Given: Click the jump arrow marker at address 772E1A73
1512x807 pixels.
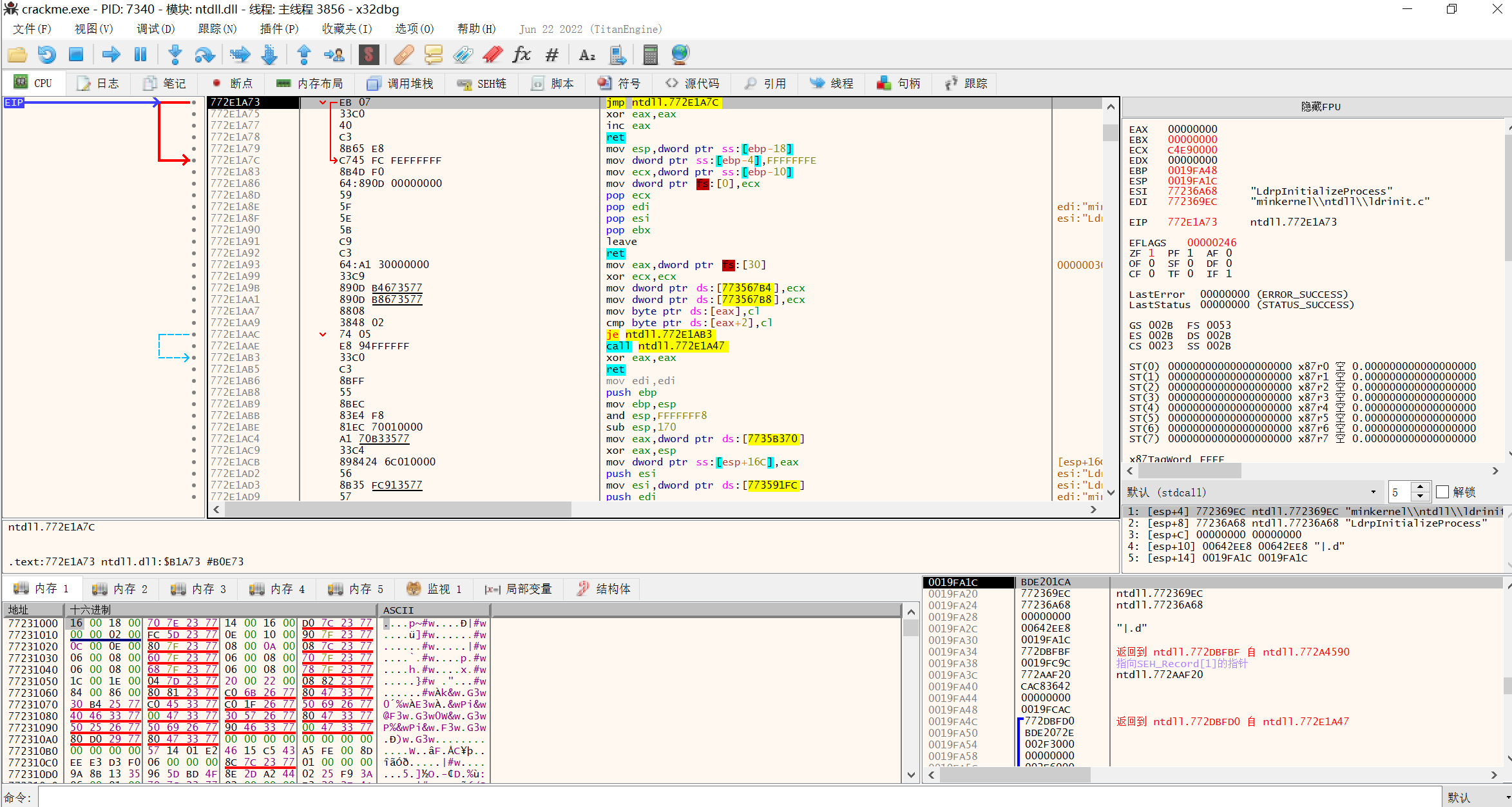Looking at the screenshot, I should tap(323, 102).
